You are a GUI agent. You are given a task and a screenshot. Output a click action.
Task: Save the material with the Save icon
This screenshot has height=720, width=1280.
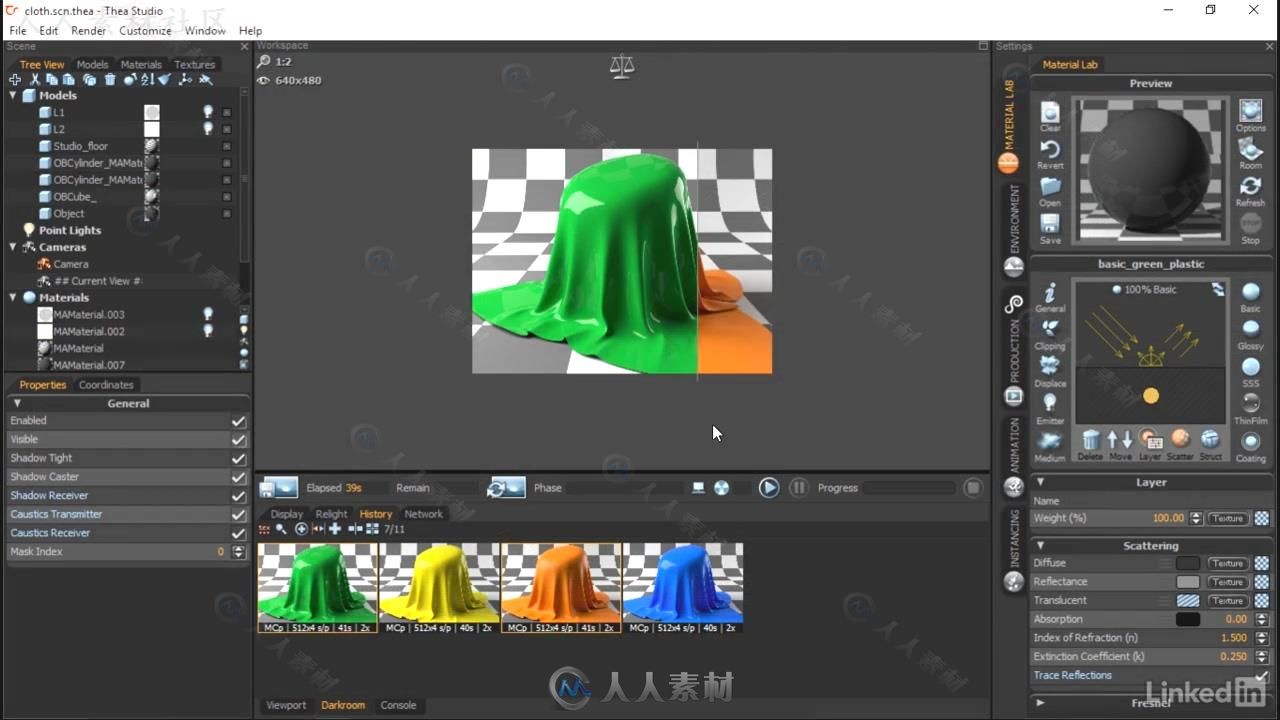tap(1050, 224)
